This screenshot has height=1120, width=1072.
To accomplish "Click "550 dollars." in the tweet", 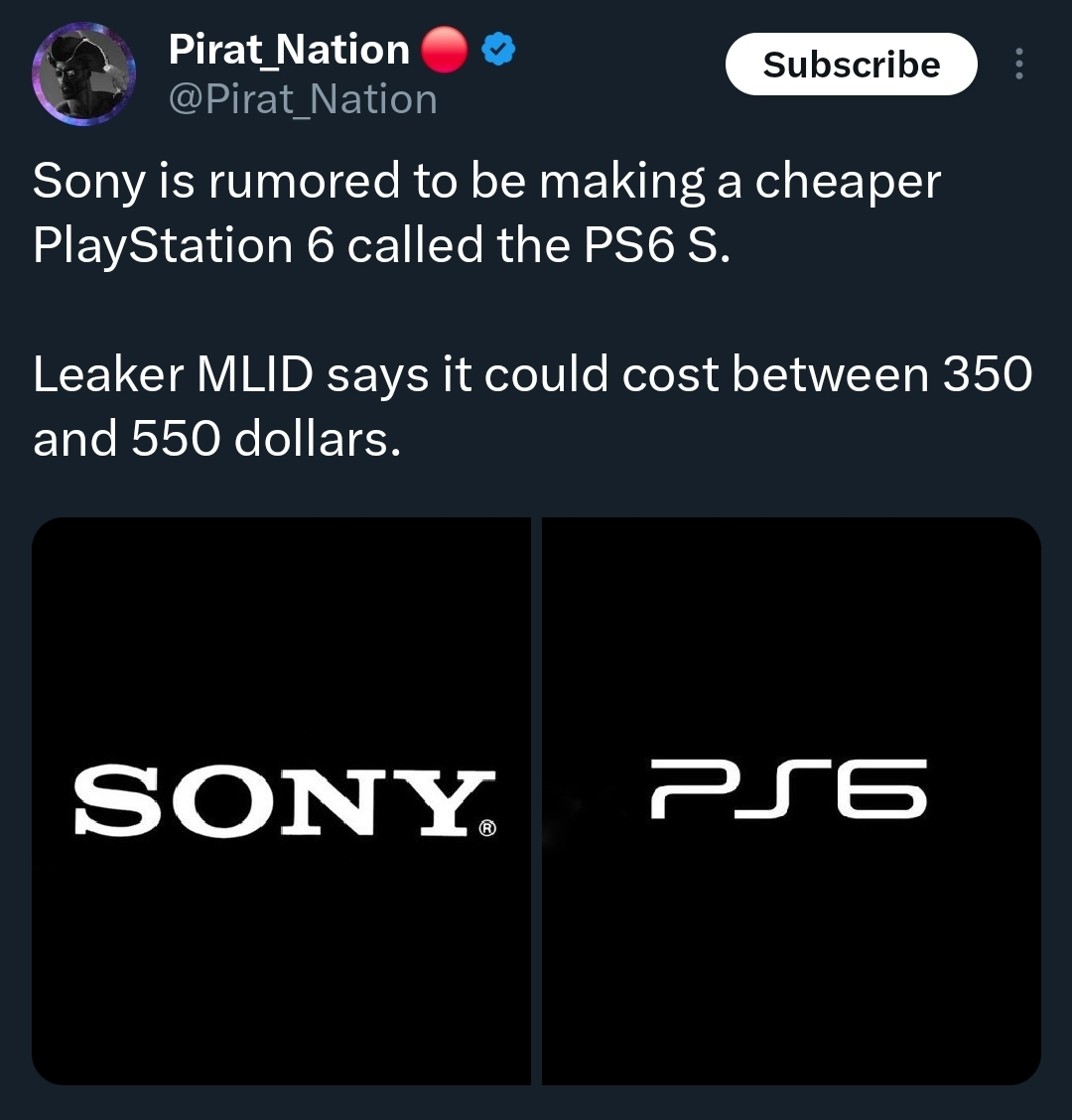I will tap(266, 439).
